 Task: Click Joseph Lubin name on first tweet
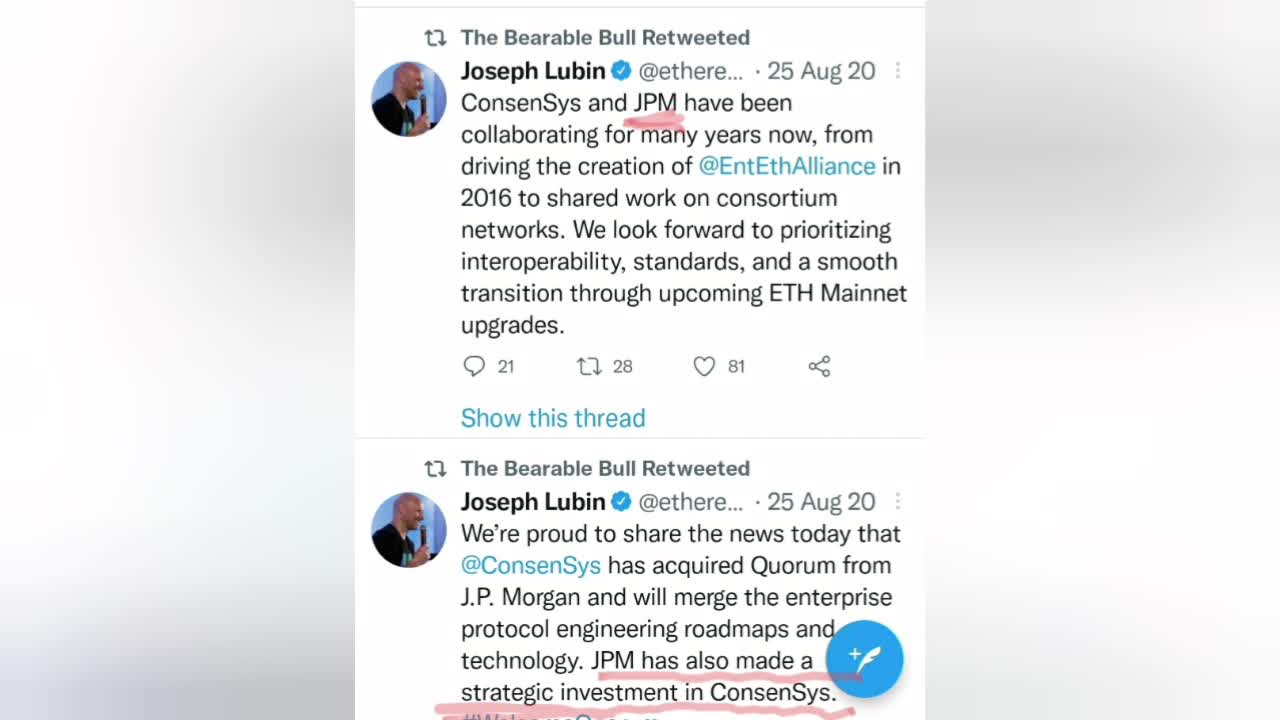point(532,71)
